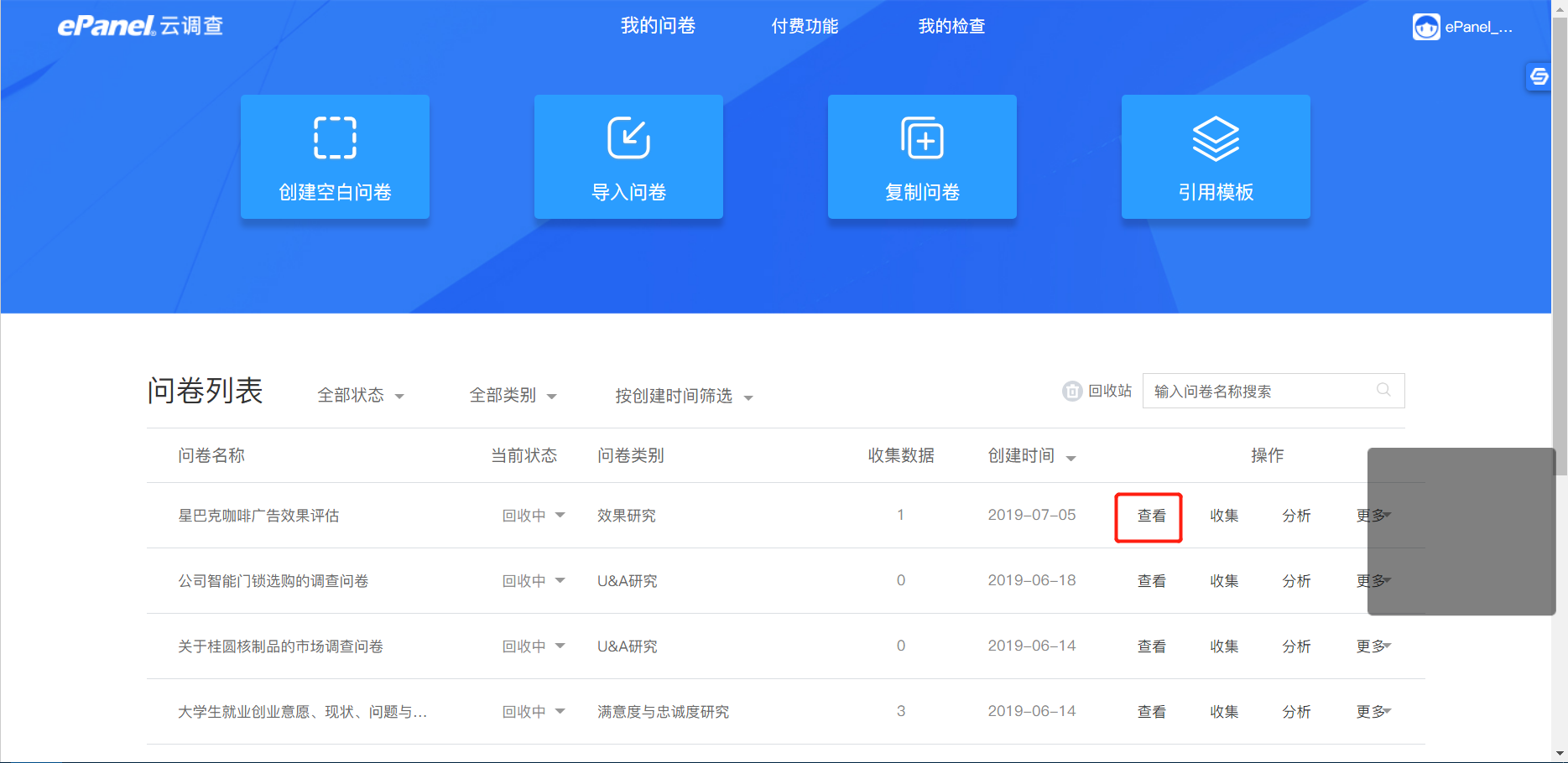Screen dimensions: 1568x763
Task: Change 回收中 status for 关于桂圆核制品的市场调查问卷
Action: (534, 646)
